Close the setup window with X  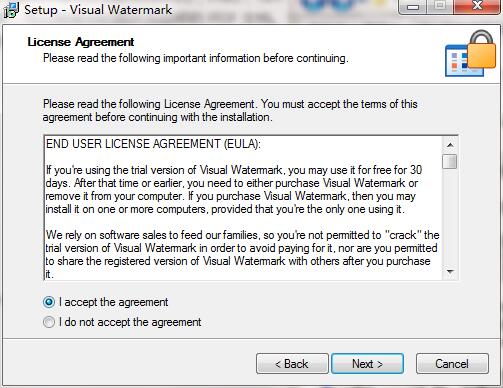click(477, 7)
